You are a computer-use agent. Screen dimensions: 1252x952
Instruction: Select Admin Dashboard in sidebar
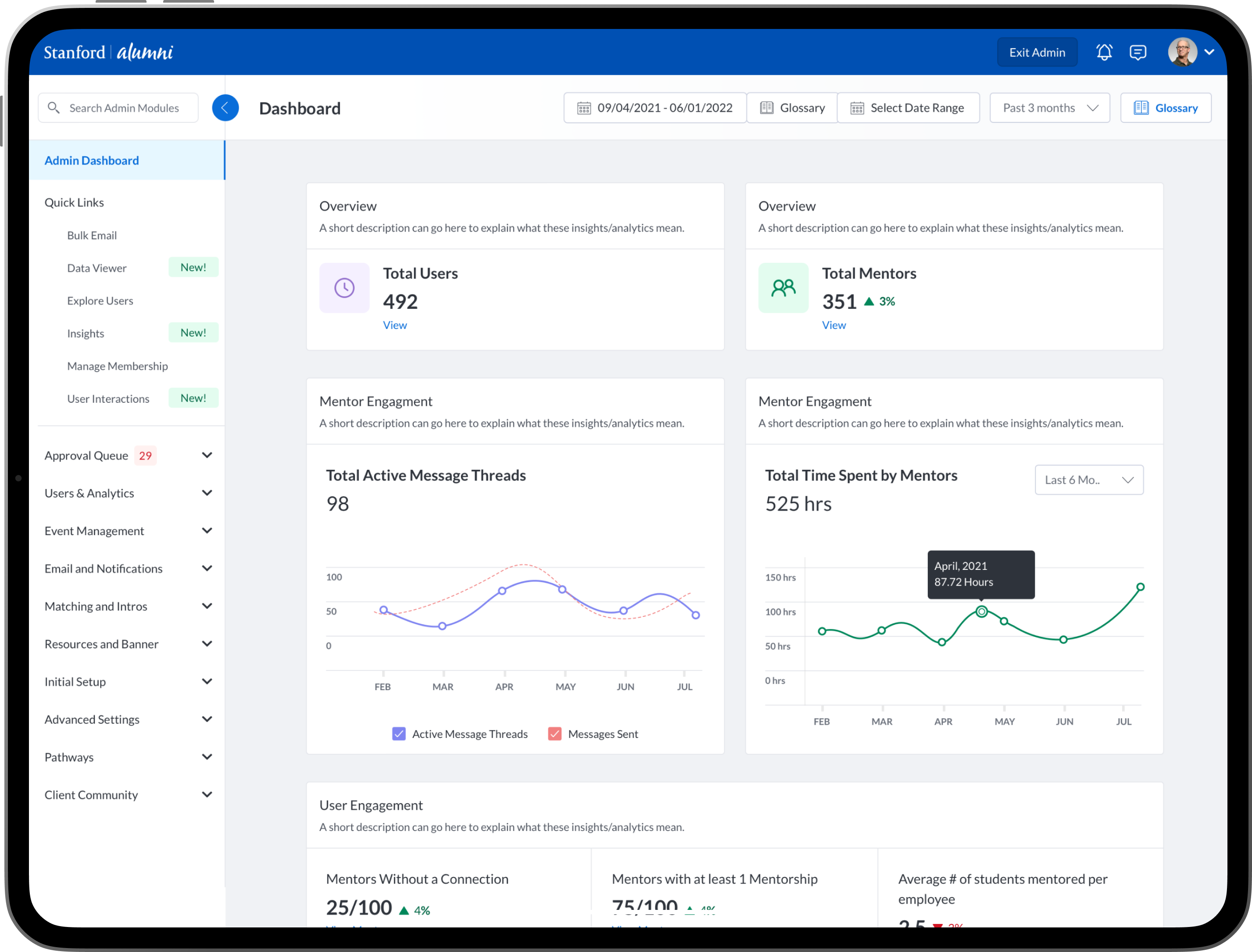coord(92,161)
